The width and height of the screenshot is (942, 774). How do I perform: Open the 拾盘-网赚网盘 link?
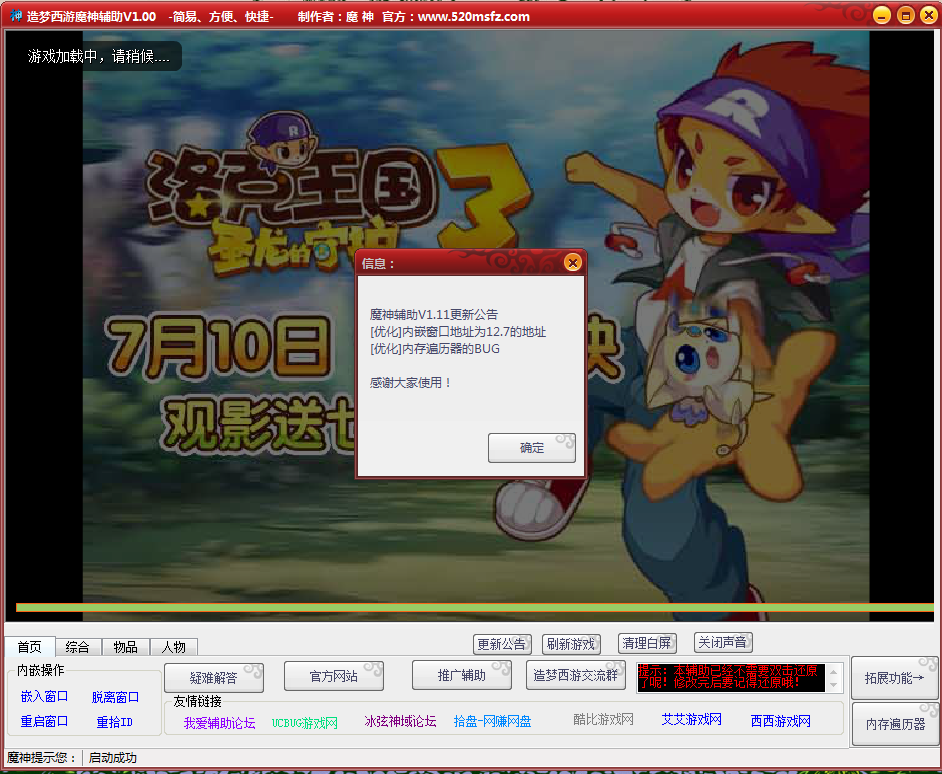492,721
